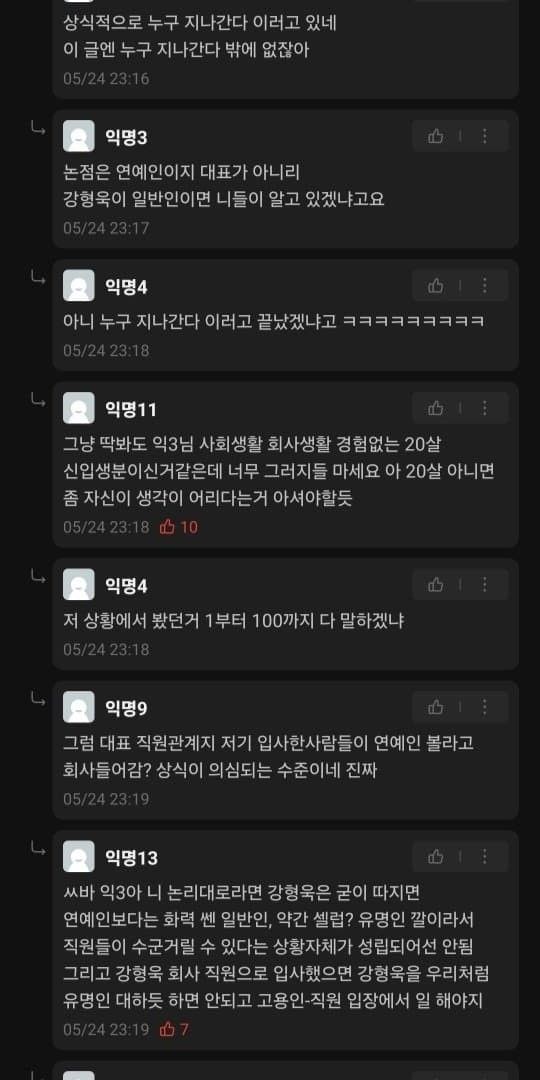The height and width of the screenshot is (1080, 540).
Task: Tap 익명13's profile avatar
Action: coord(79,856)
